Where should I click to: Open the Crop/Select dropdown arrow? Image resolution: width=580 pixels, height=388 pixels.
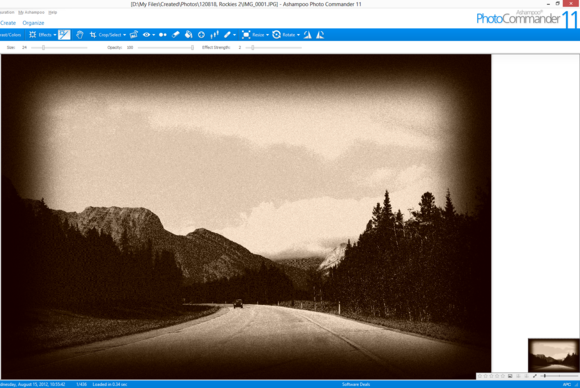click(x=125, y=35)
